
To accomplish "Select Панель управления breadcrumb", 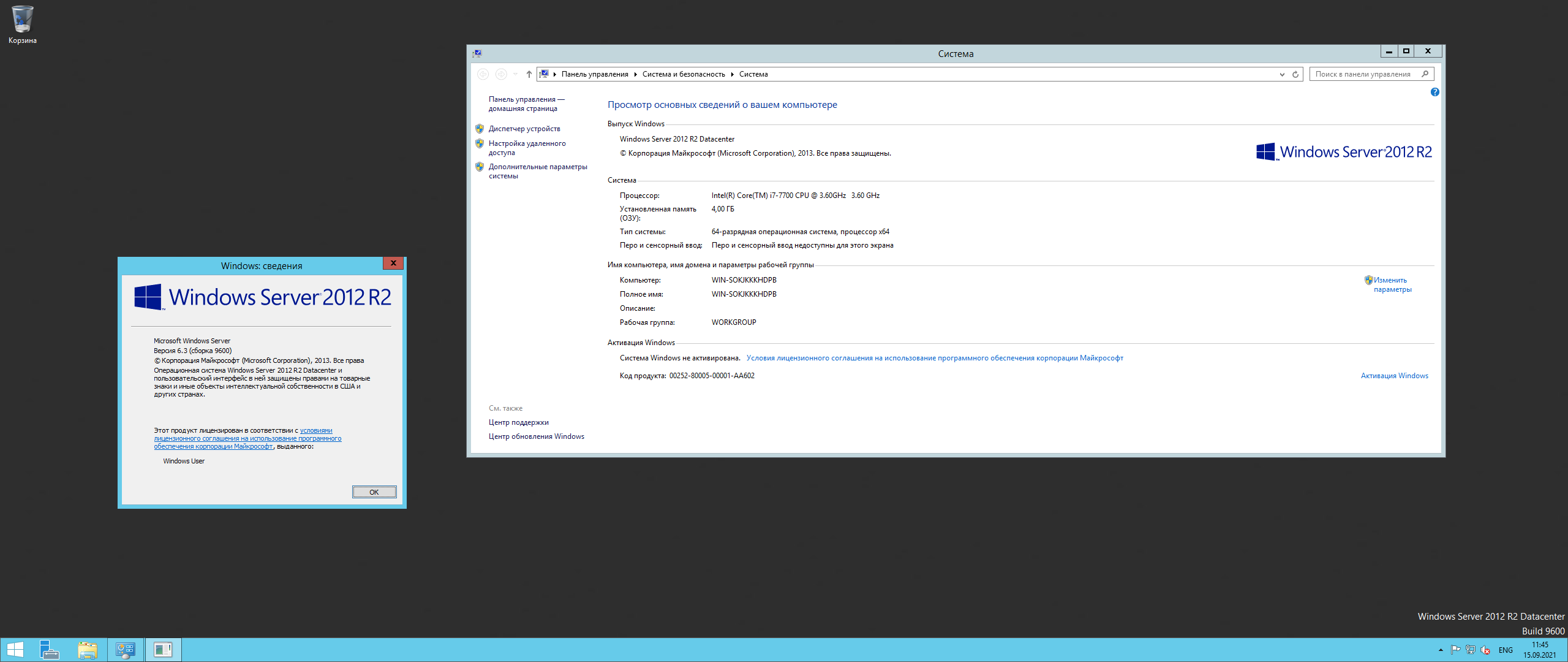I will click(x=595, y=74).
